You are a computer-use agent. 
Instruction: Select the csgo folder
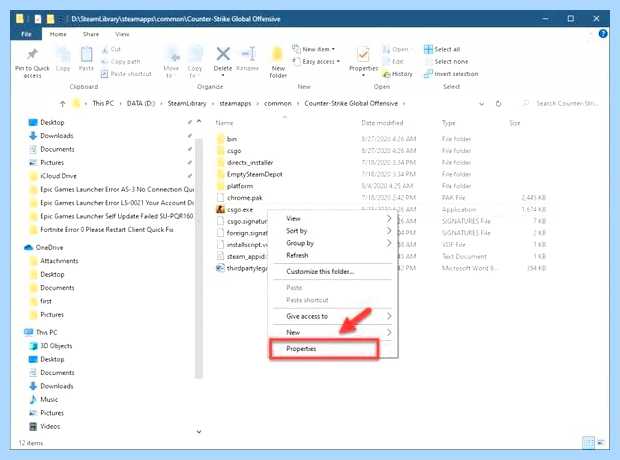tap(234, 151)
